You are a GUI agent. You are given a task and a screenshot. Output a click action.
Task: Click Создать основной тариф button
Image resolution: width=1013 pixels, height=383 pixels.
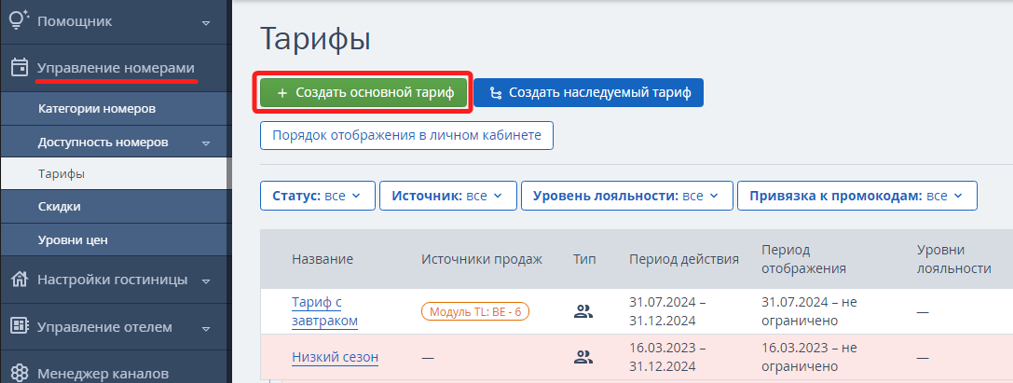365,93
